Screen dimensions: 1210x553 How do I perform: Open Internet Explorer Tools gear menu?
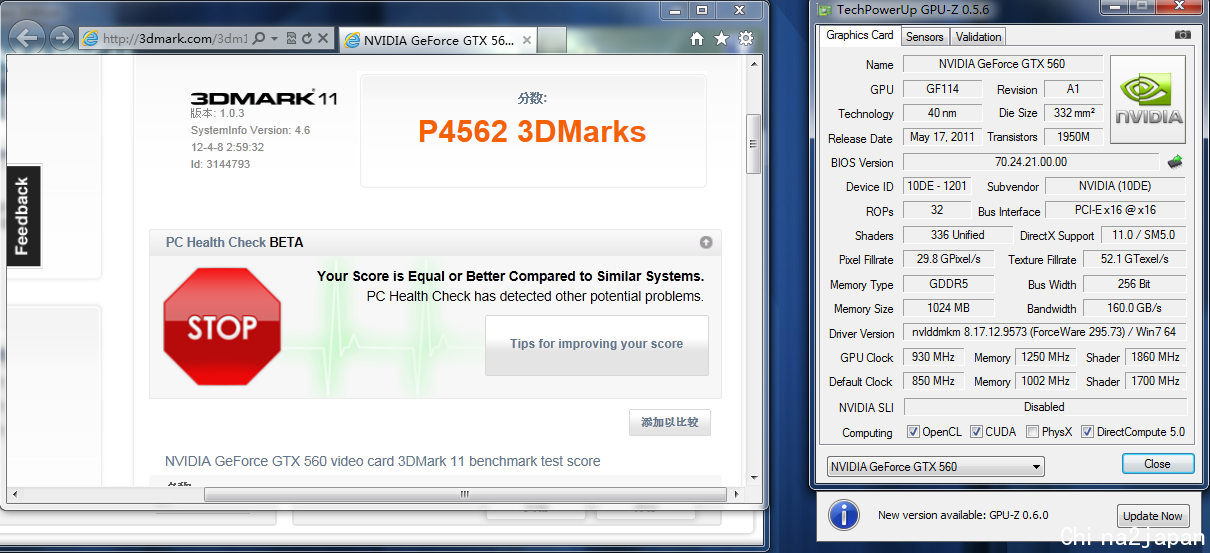point(746,39)
